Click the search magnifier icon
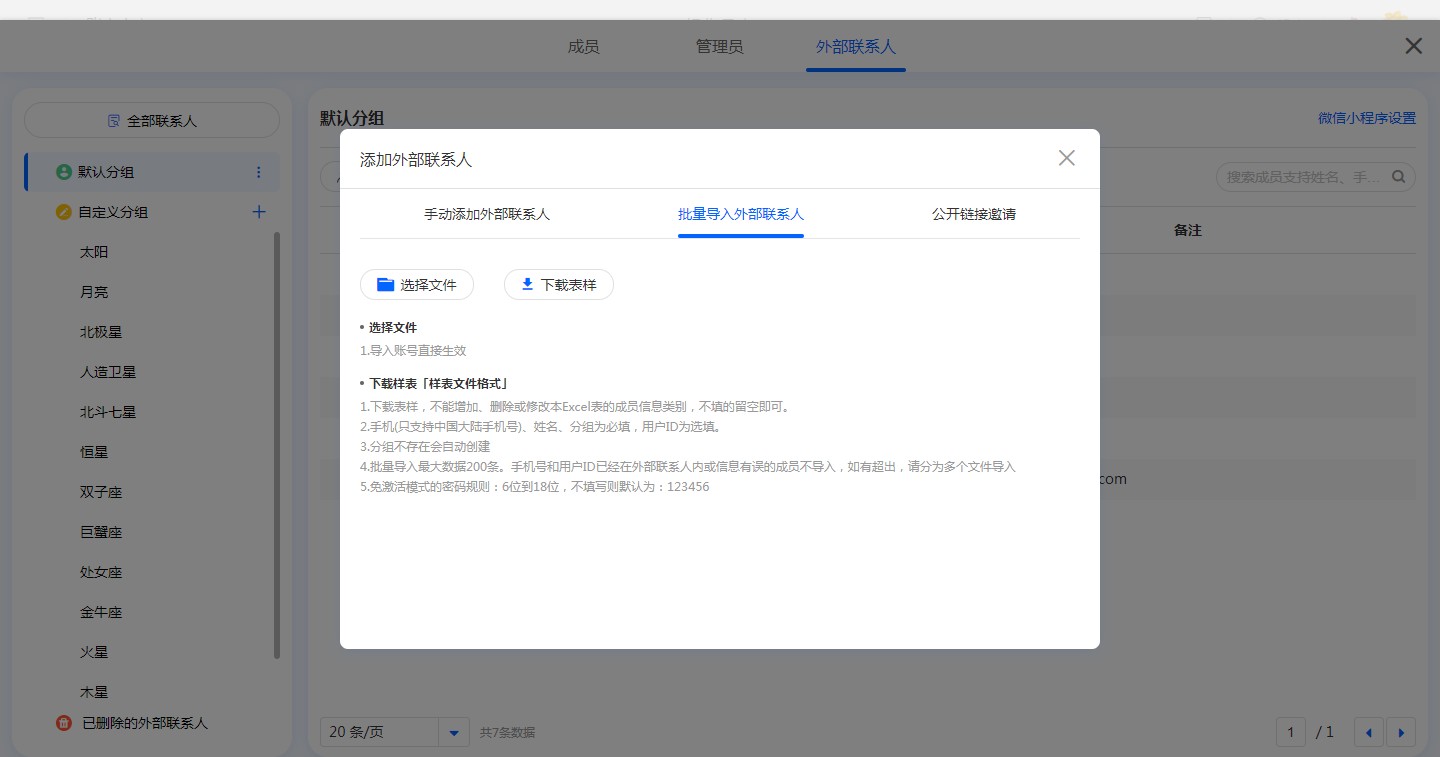 (1398, 177)
